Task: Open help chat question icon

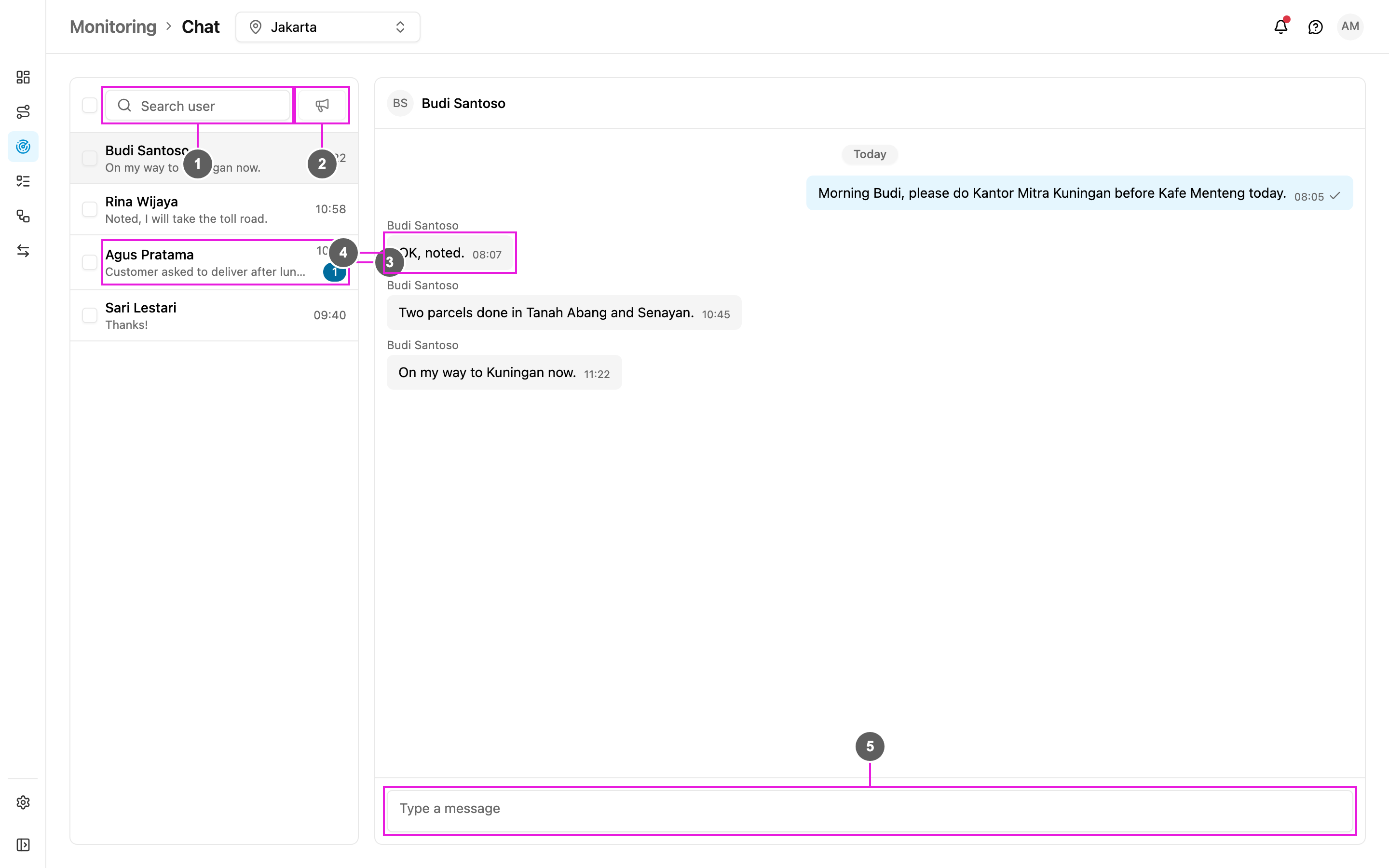Action: coord(1316,27)
